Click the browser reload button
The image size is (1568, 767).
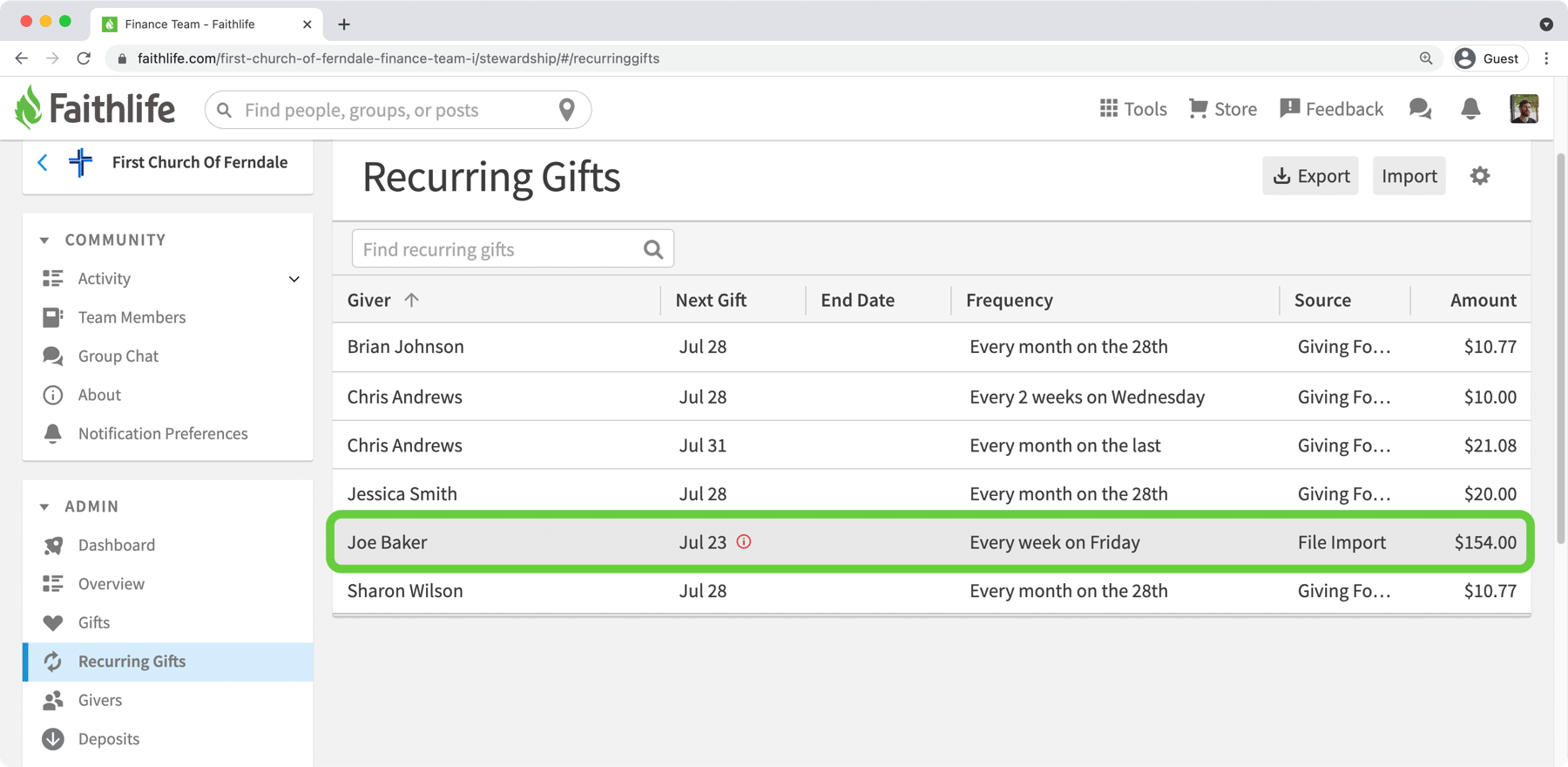point(84,58)
